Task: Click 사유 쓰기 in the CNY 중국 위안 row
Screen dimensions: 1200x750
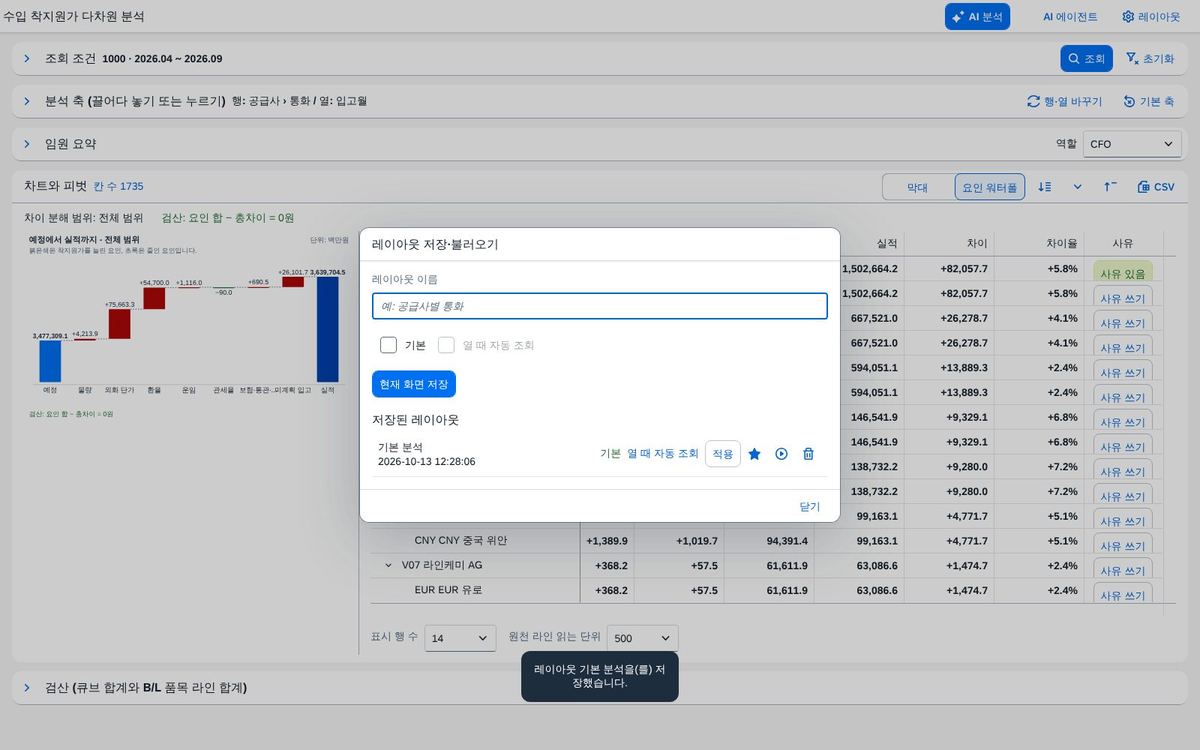Action: 1122,546
